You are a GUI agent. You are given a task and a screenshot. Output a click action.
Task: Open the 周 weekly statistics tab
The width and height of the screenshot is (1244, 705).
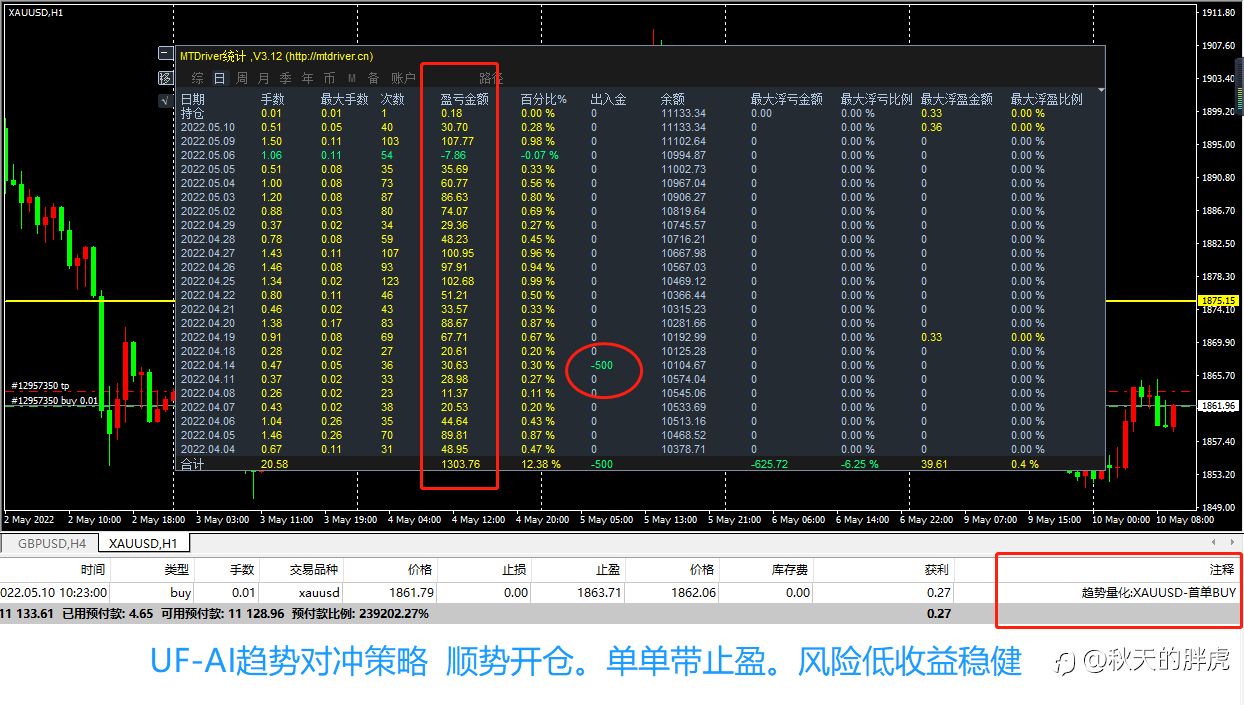click(242, 78)
